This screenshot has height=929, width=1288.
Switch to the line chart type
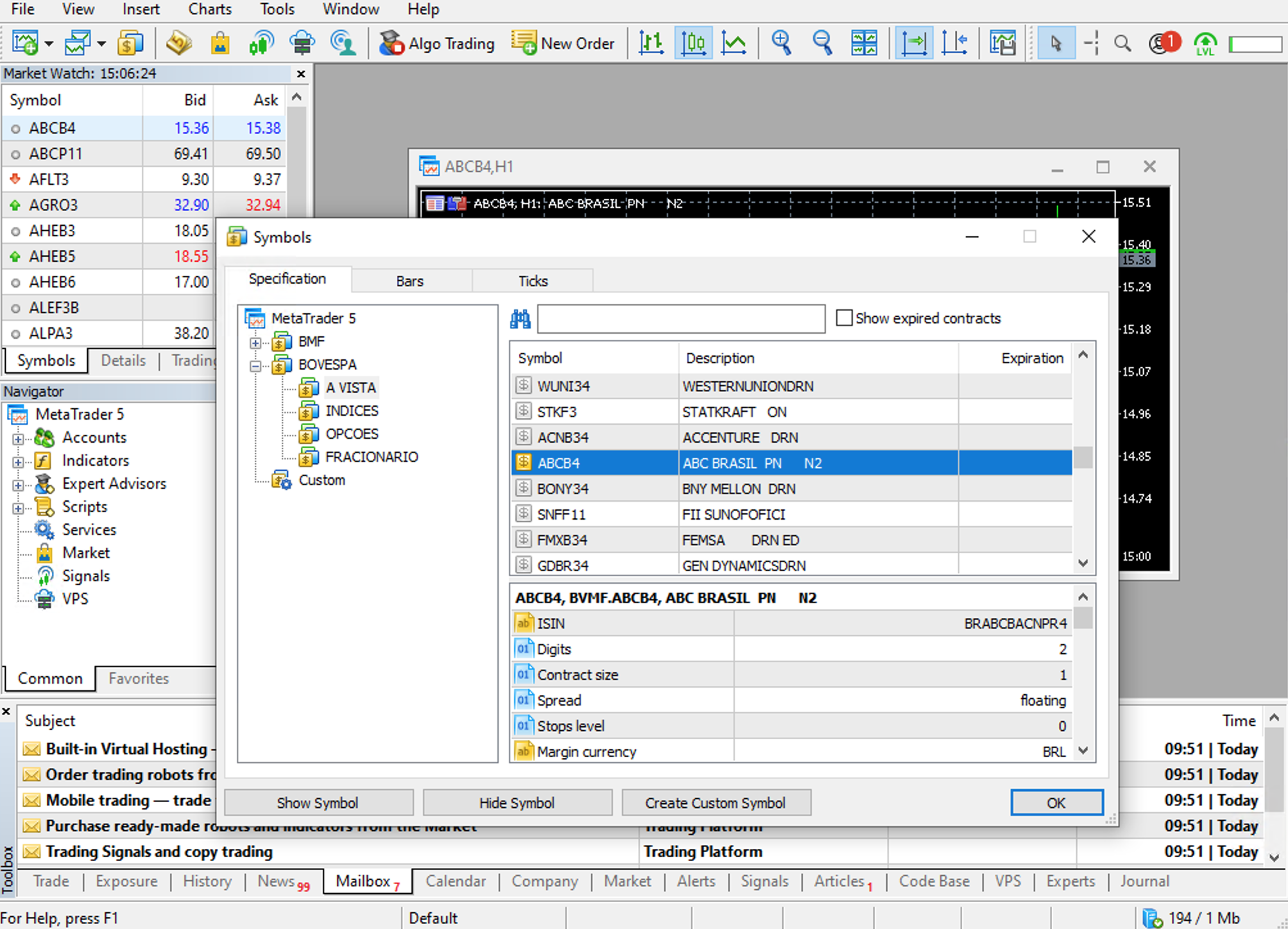734,44
